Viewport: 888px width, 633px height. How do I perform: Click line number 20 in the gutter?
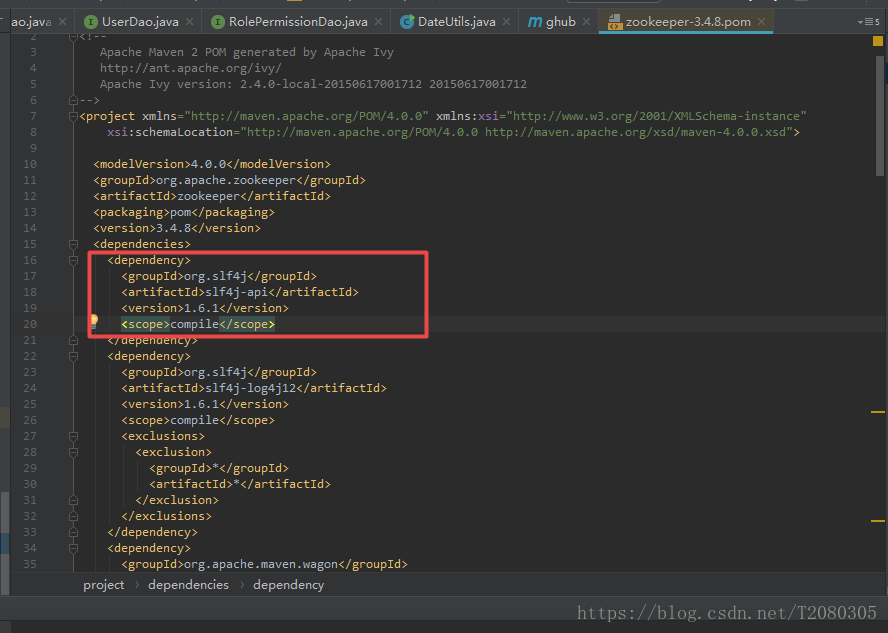coord(30,324)
